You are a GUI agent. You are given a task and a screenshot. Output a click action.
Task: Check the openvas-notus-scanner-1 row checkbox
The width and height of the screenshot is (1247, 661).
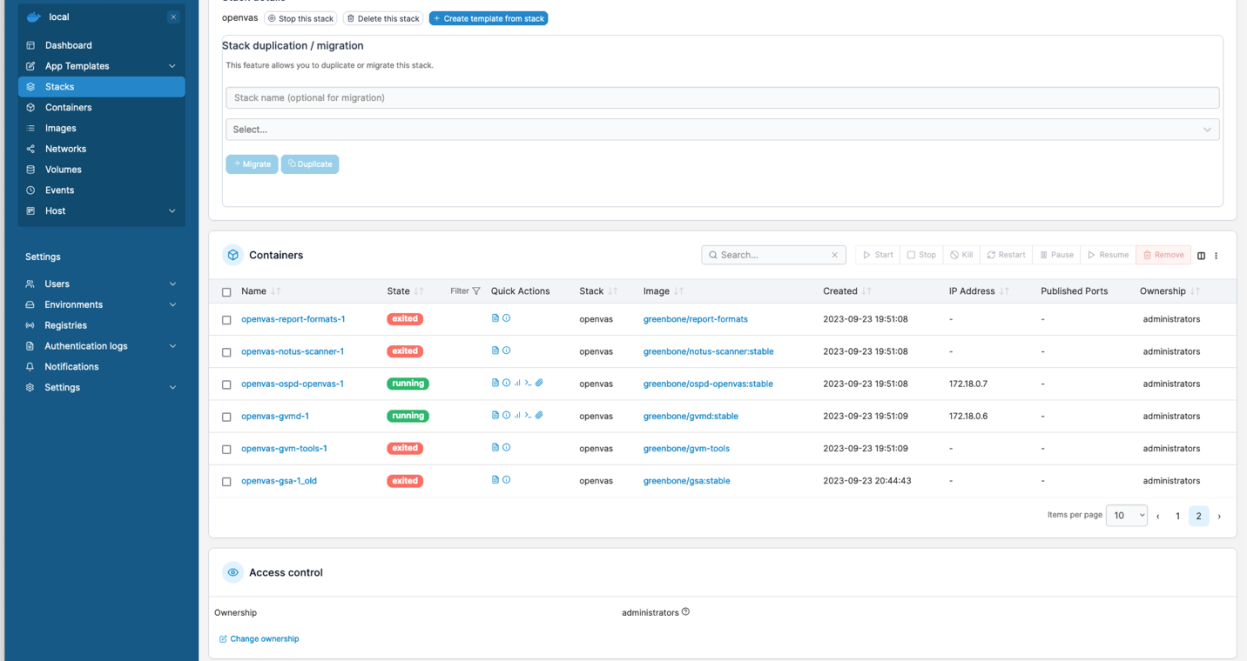pos(226,352)
